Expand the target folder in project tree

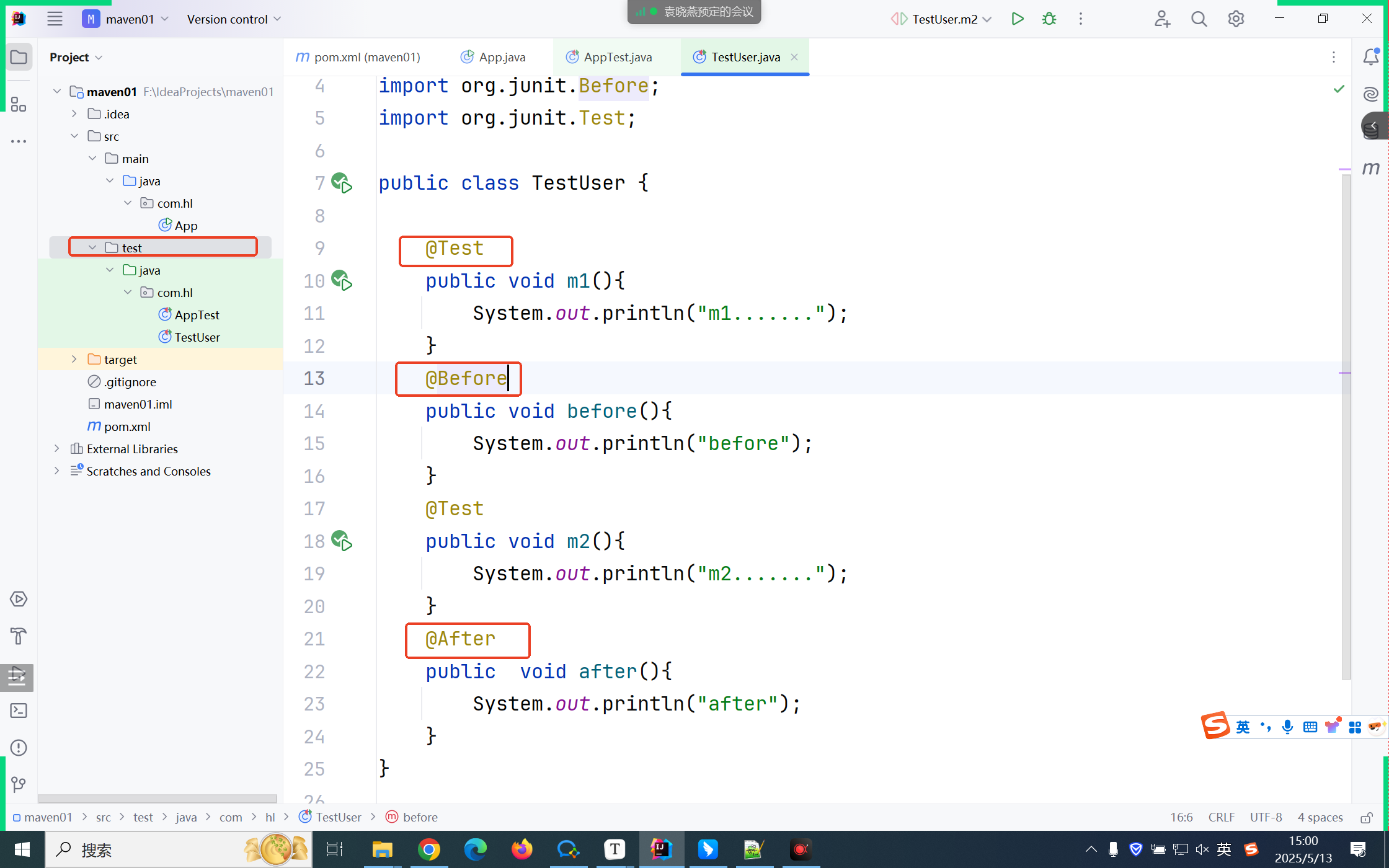(x=74, y=360)
